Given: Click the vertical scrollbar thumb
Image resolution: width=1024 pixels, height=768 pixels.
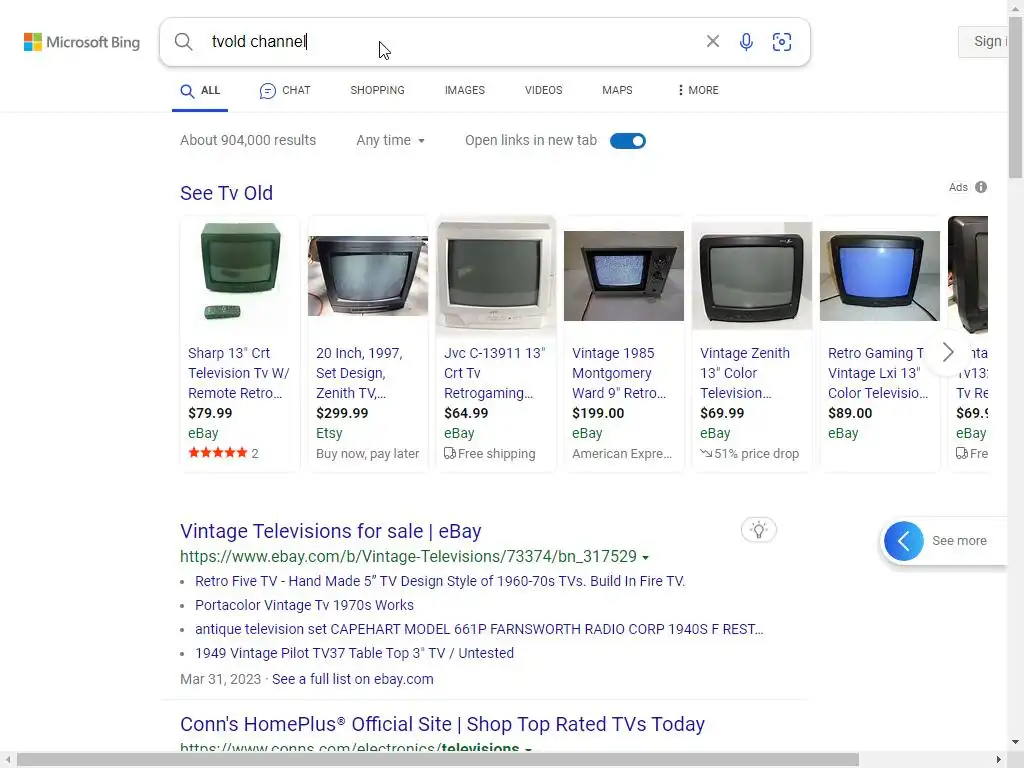Looking at the screenshot, I should 1016,97.
